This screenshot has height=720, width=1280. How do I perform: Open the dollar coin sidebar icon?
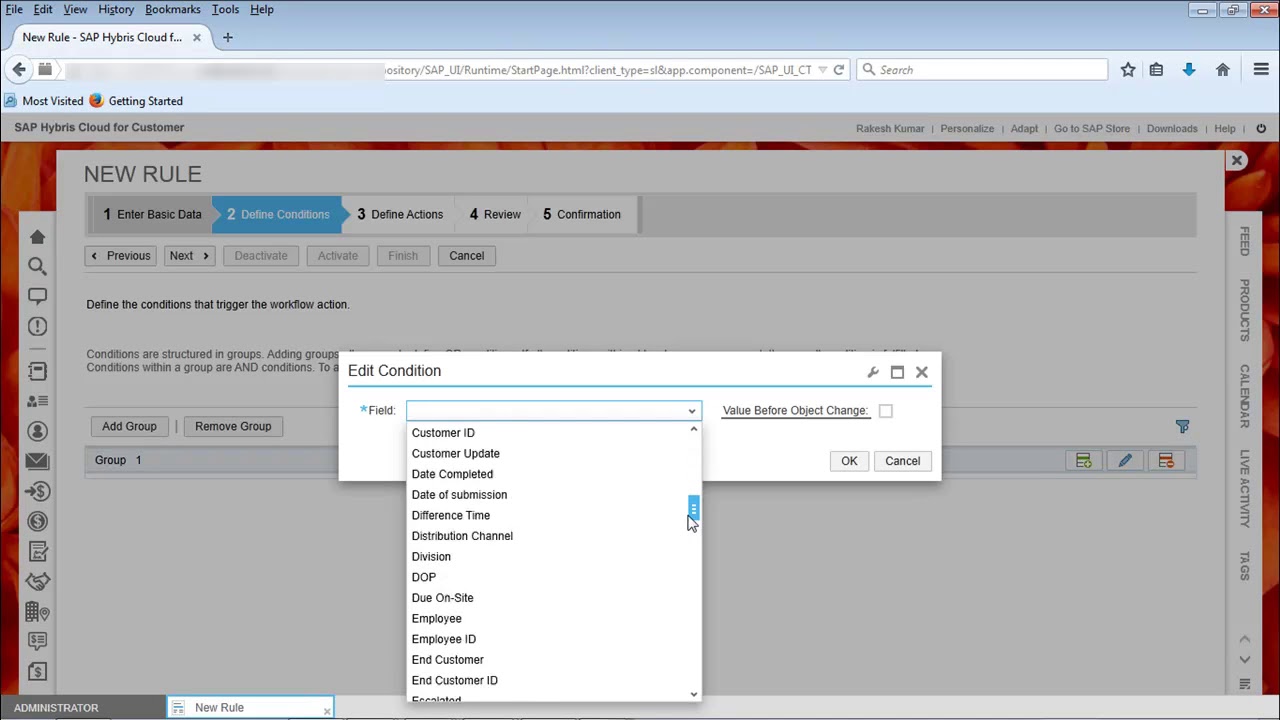click(x=37, y=521)
